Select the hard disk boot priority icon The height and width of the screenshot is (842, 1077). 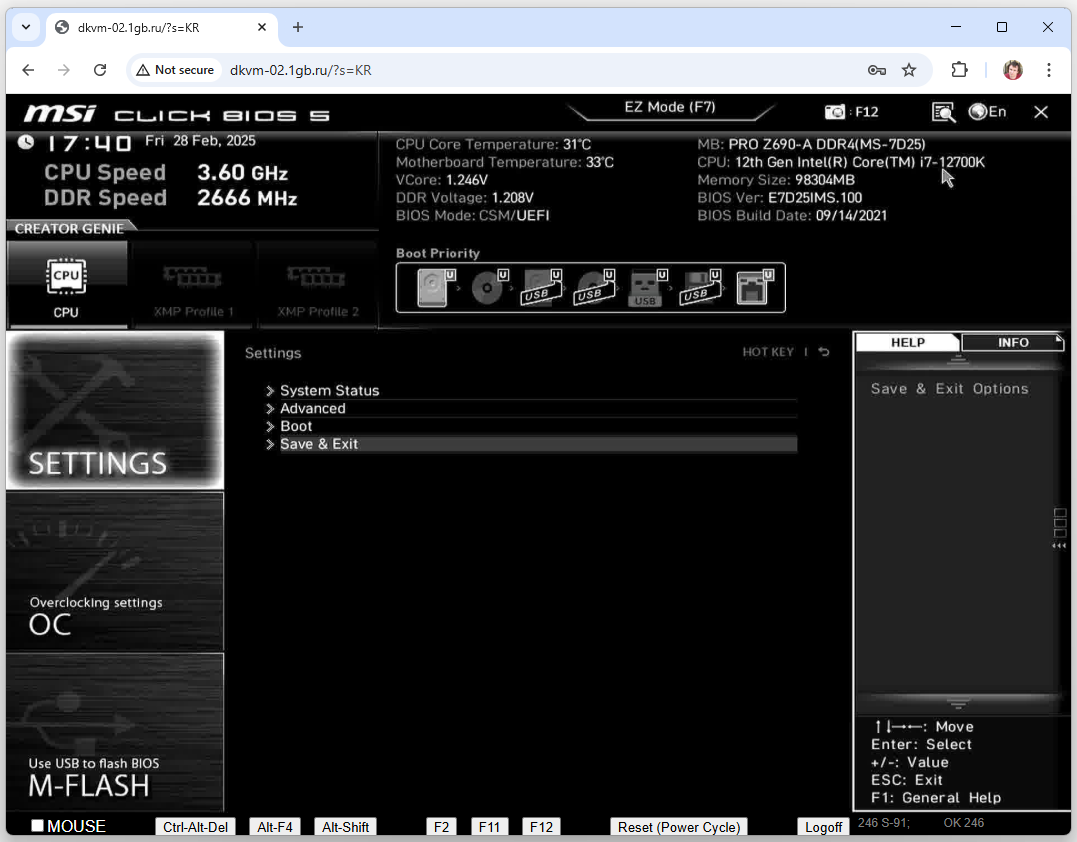click(432, 288)
